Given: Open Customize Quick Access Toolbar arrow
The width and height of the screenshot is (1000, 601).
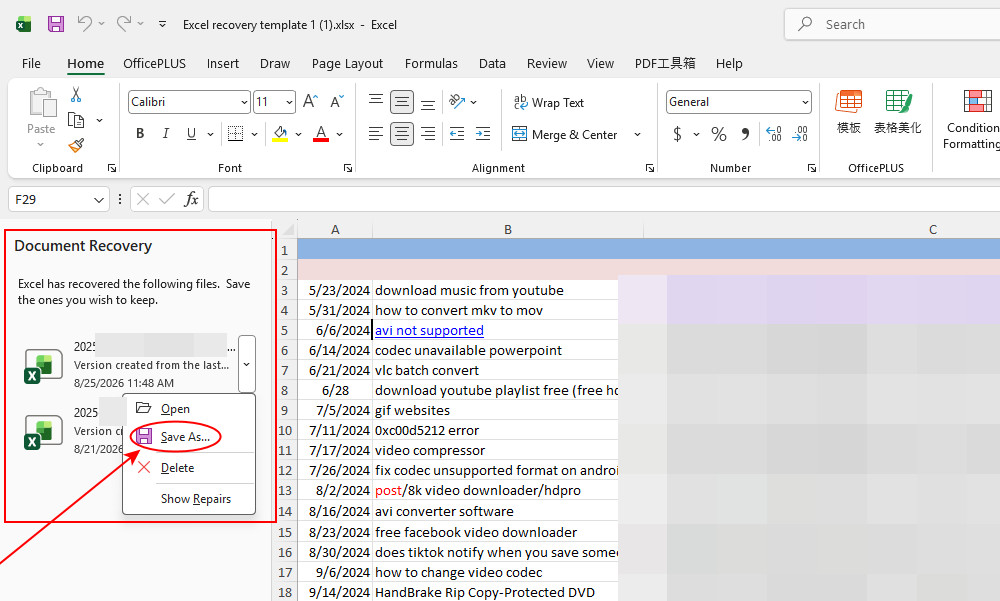Looking at the screenshot, I should click(163, 24).
